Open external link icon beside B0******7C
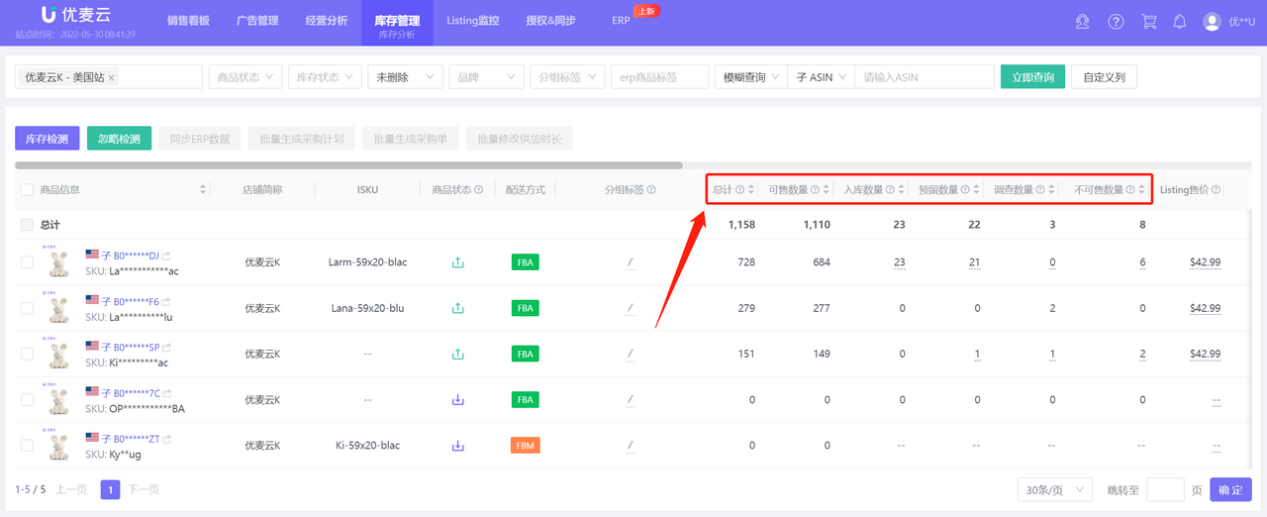Screen dimensions: 1267x517 point(167,393)
